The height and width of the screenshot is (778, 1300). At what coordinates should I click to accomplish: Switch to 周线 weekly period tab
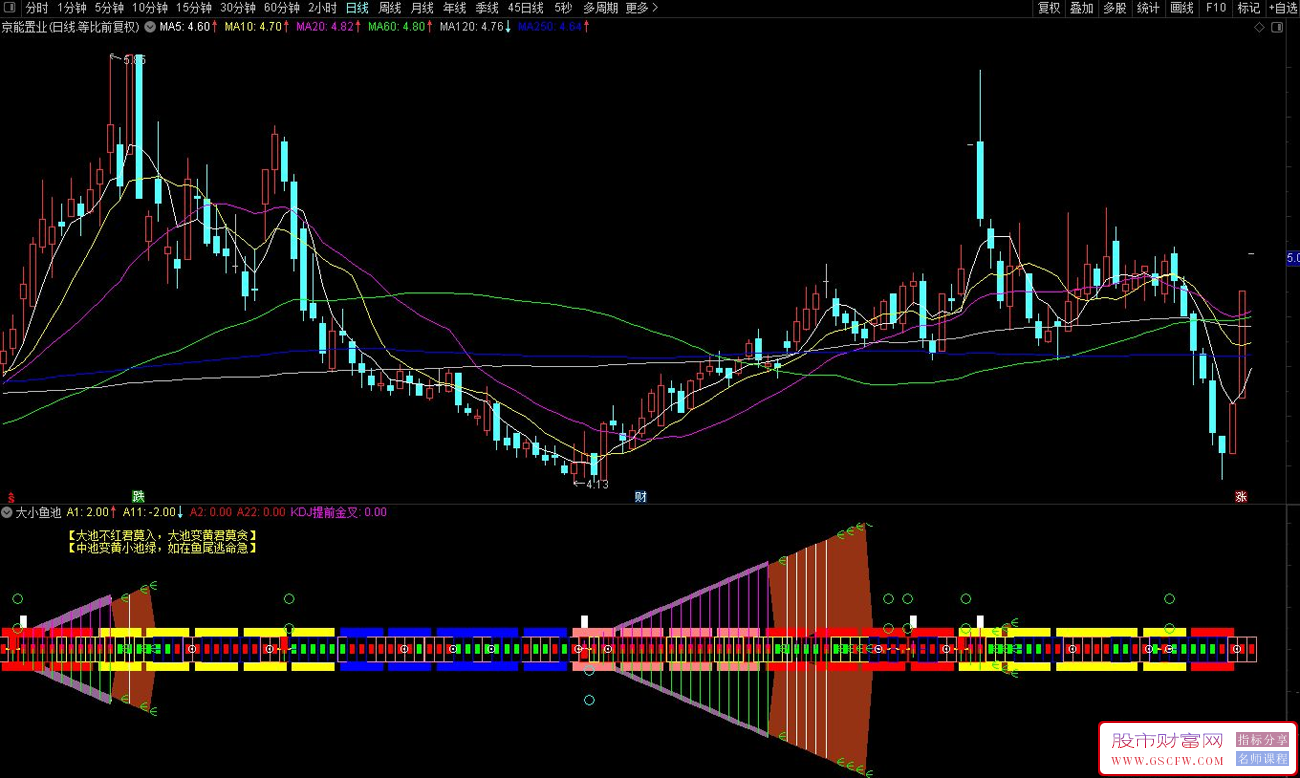(390, 8)
